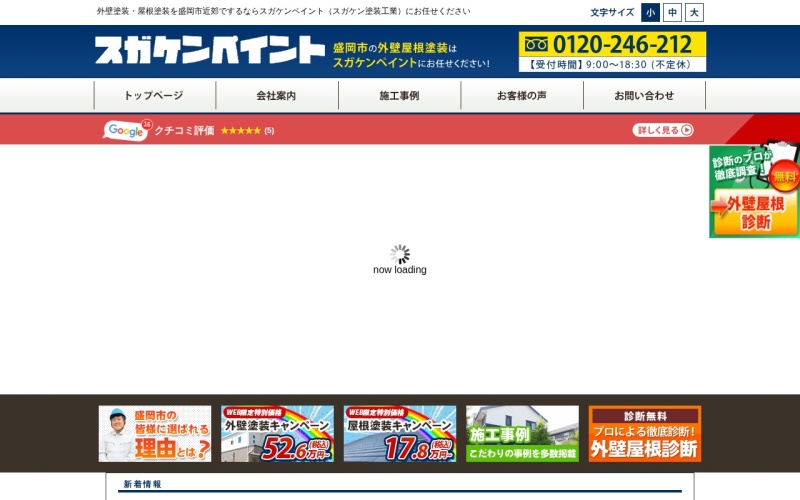The height and width of the screenshot is (500, 800).
Task: Click the 受付時間 9:00〜18:30 text
Action: [x=612, y=65]
